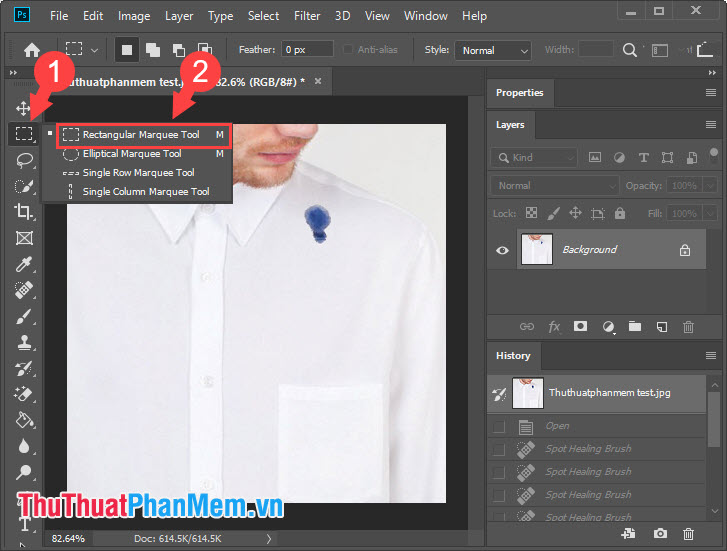Open the Fill dropdown arrow
This screenshot has width=727, height=551.
tap(710, 214)
